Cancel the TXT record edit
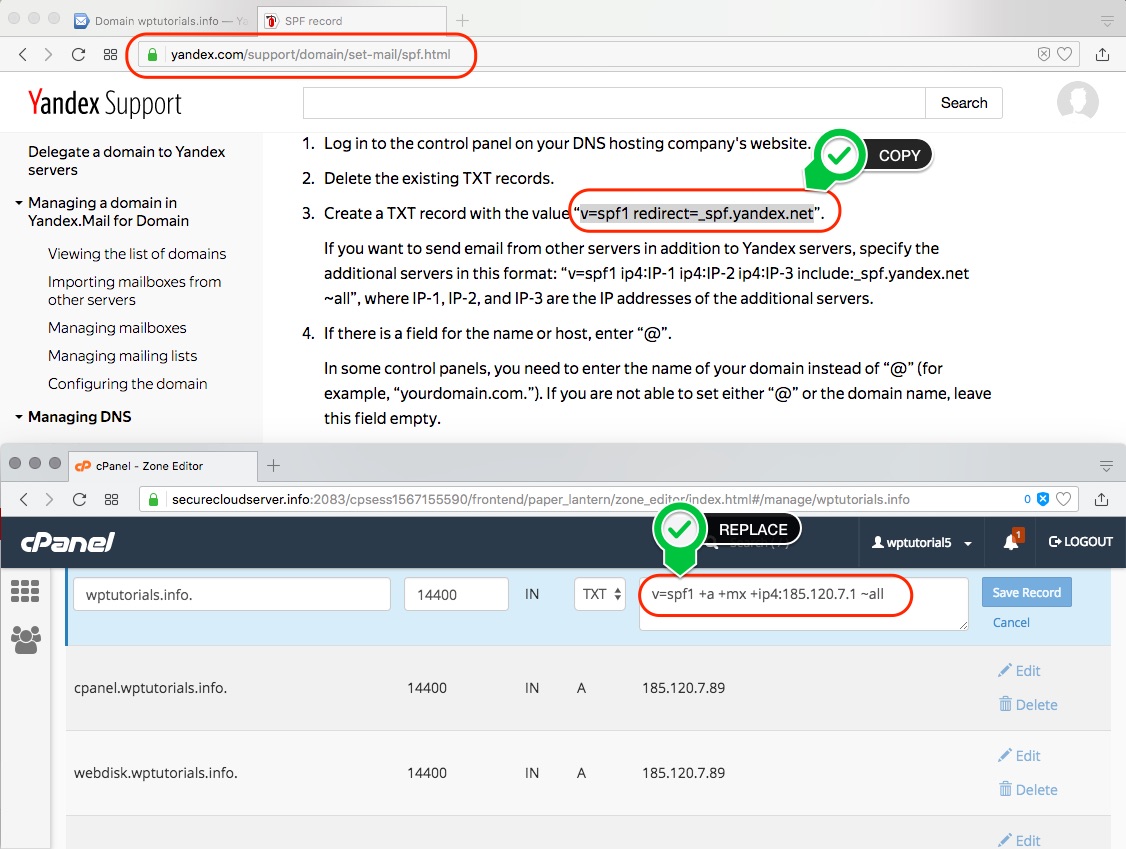This screenshot has width=1126, height=849. [1011, 623]
